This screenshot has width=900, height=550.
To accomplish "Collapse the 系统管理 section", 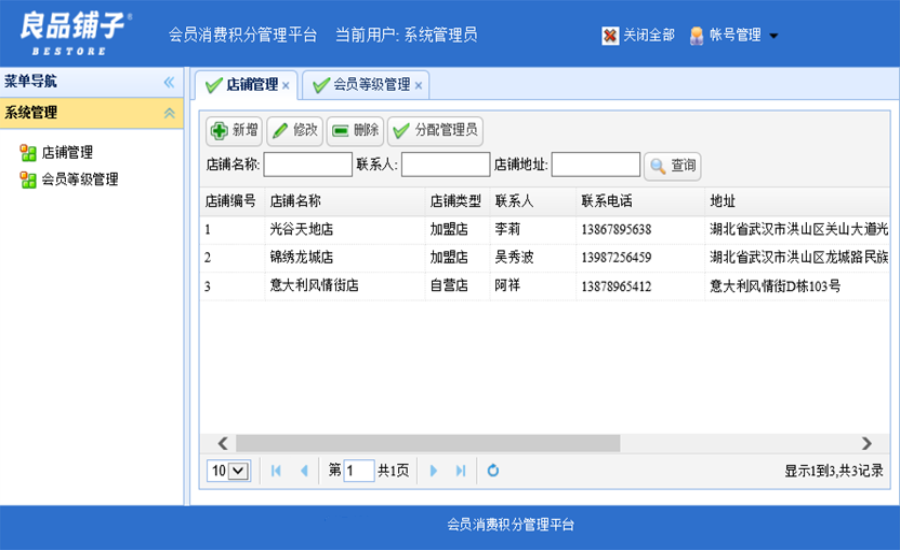I will [x=169, y=113].
